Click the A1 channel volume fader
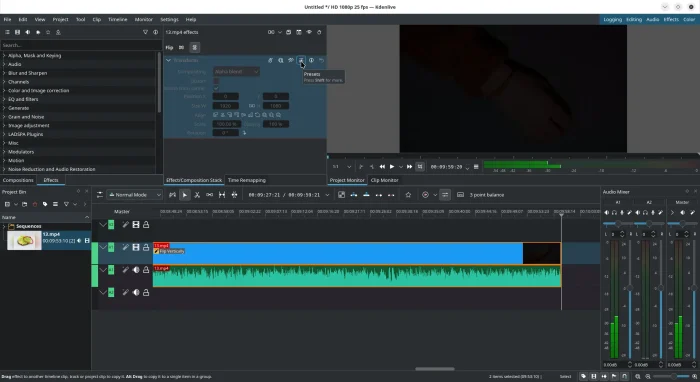 click(x=630, y=288)
